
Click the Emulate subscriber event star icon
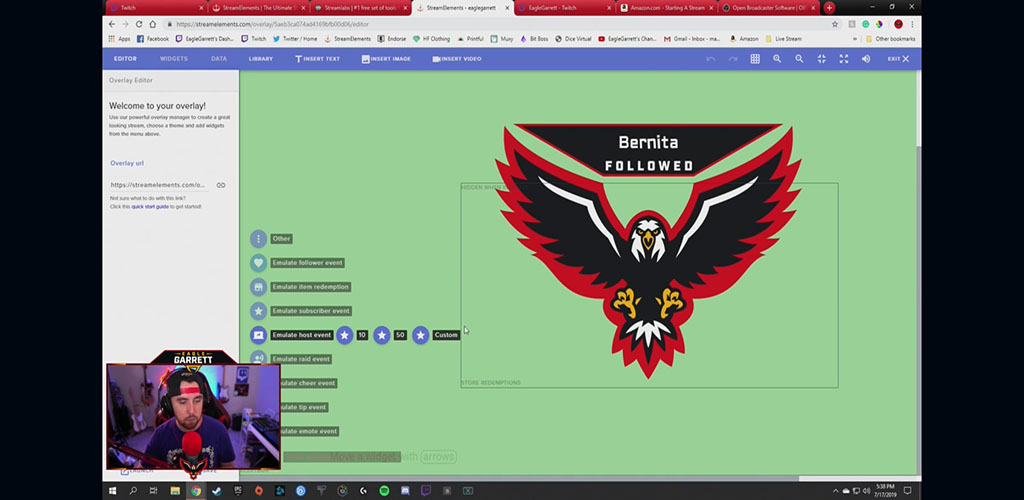point(259,311)
